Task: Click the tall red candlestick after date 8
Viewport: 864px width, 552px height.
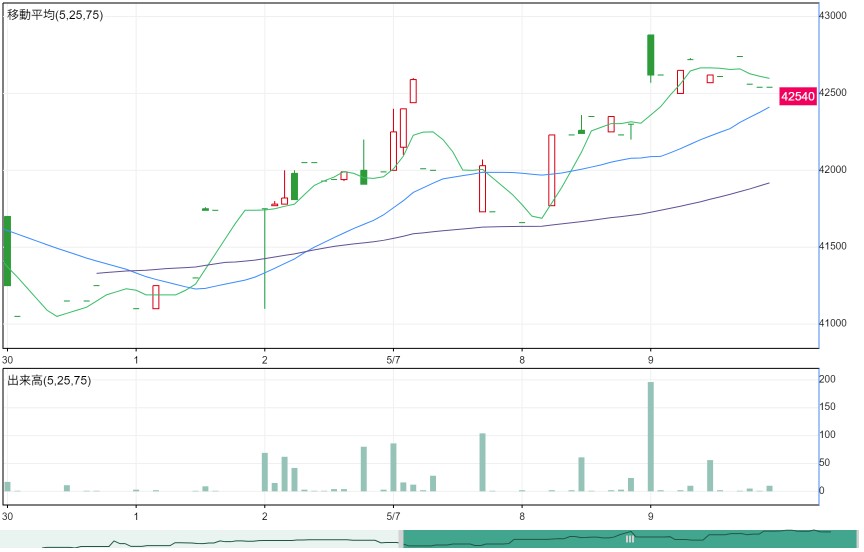Action: pyautogui.click(x=552, y=170)
